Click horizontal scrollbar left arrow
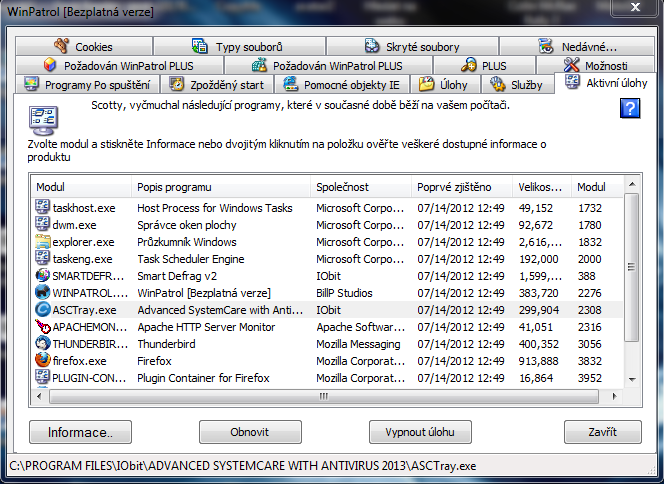 tap(39, 396)
